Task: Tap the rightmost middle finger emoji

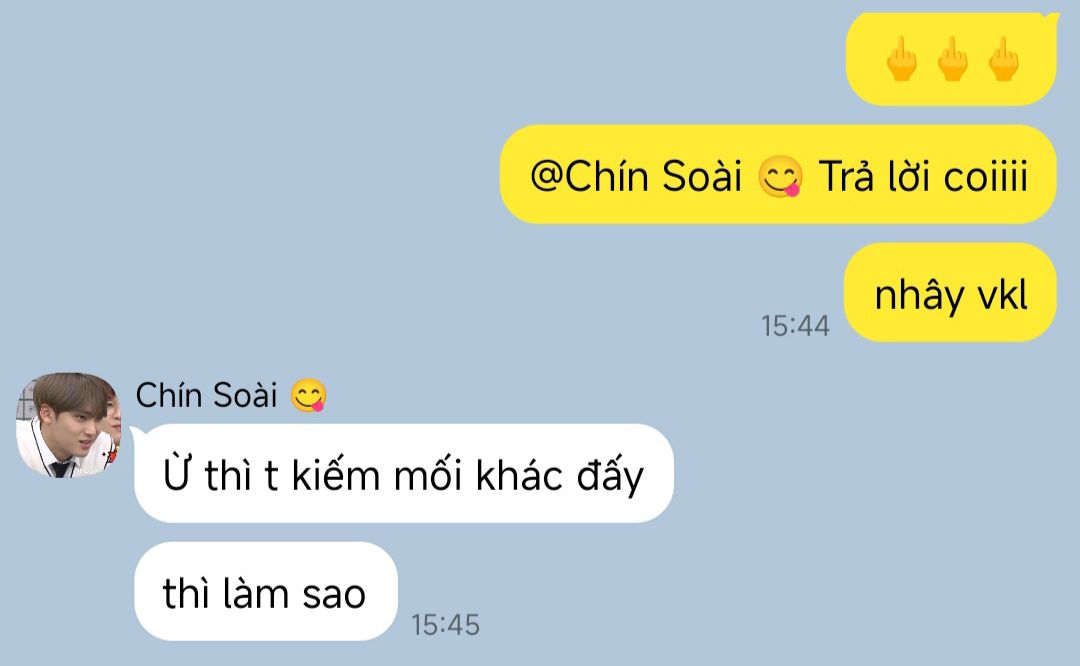Action: tap(1003, 59)
